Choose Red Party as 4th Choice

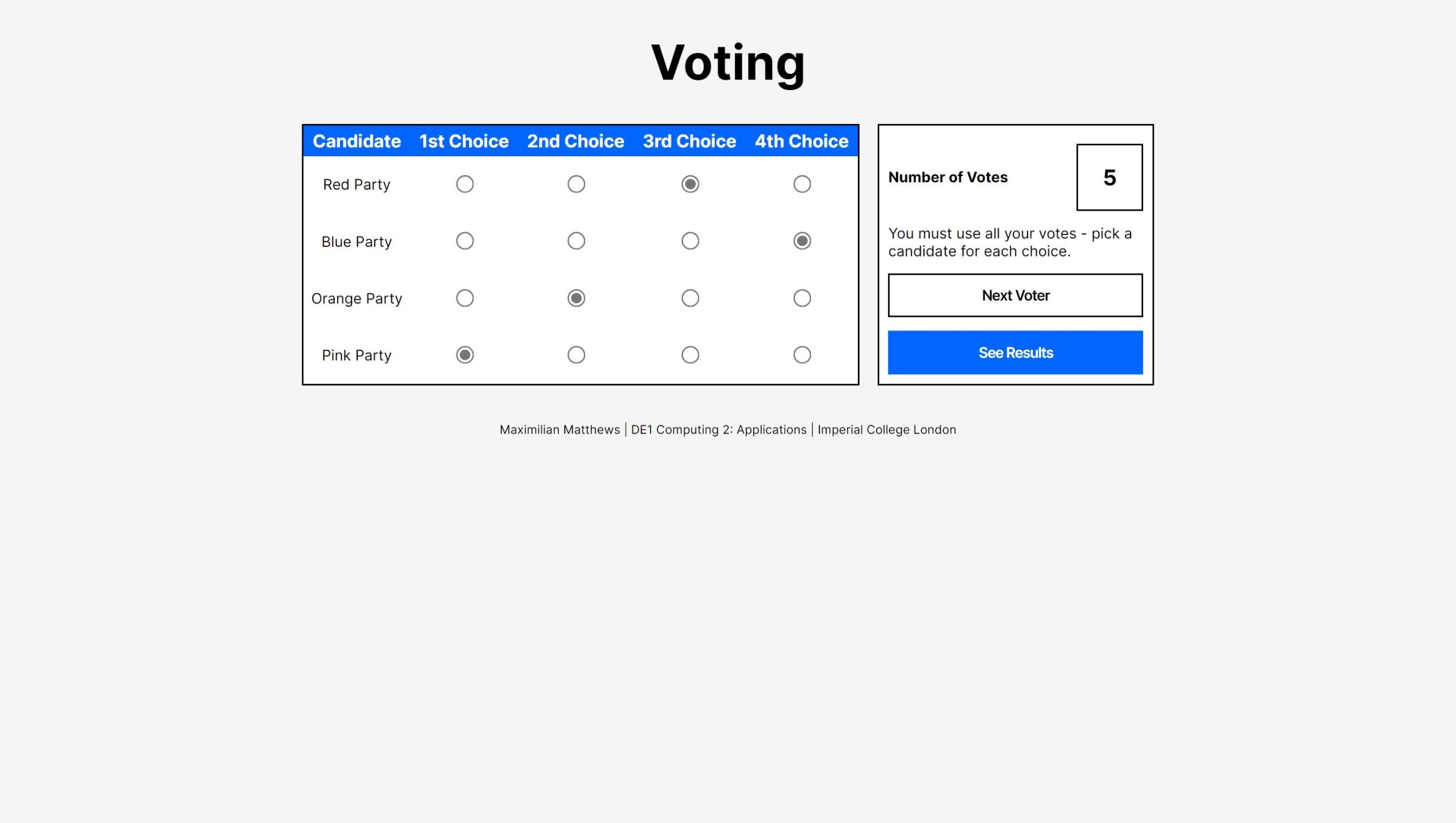coord(802,184)
